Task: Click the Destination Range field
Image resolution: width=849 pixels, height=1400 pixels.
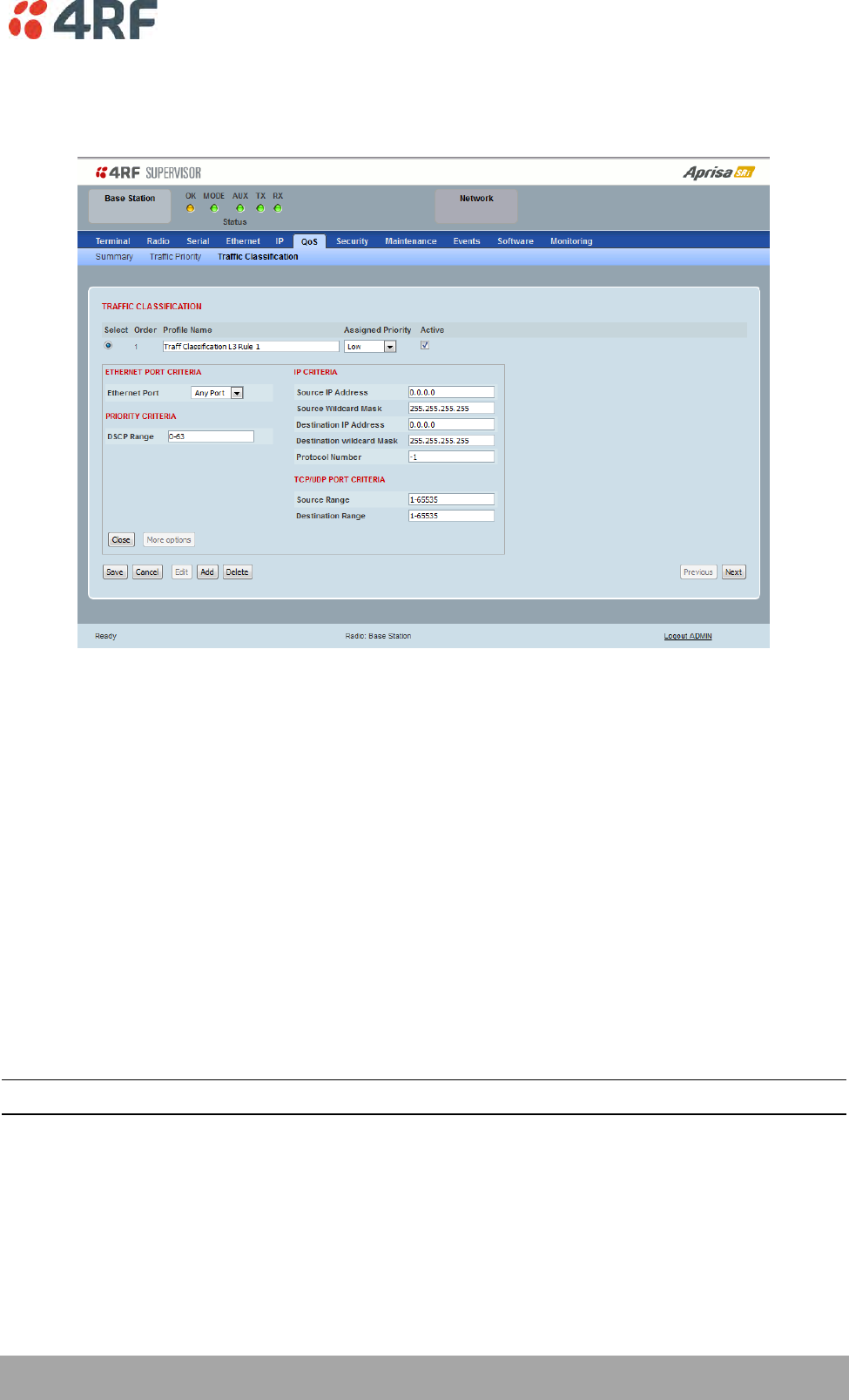Action: tap(451, 516)
